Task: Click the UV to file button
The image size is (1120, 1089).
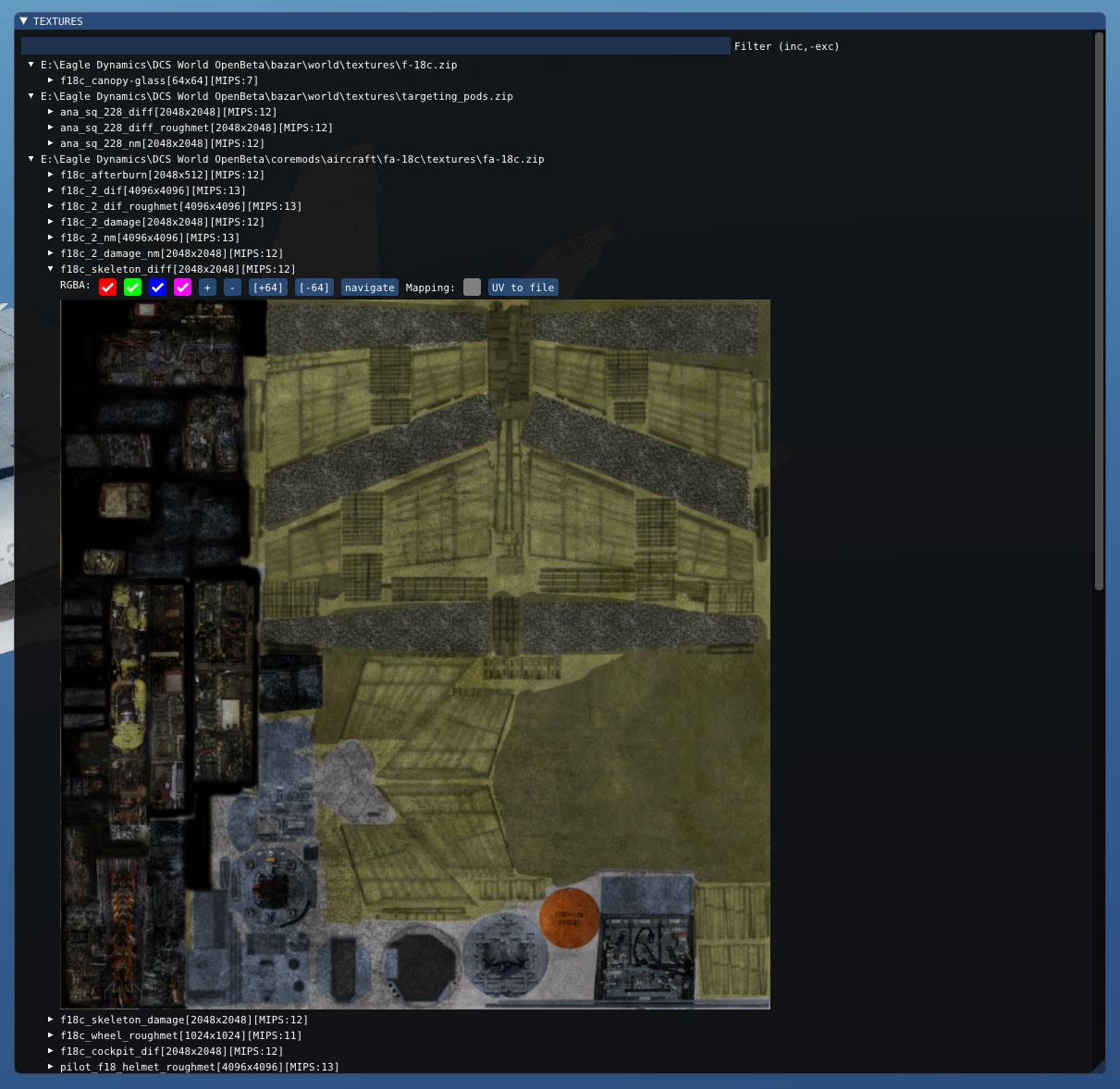Action: (x=523, y=288)
